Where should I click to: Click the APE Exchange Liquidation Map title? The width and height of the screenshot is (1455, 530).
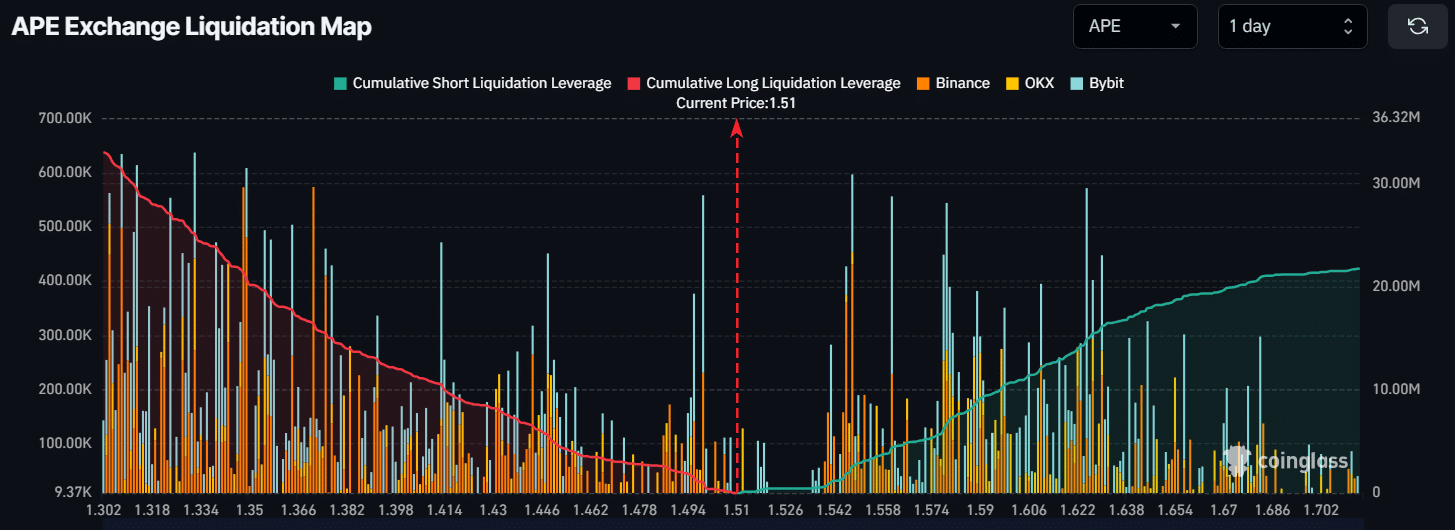[191, 27]
